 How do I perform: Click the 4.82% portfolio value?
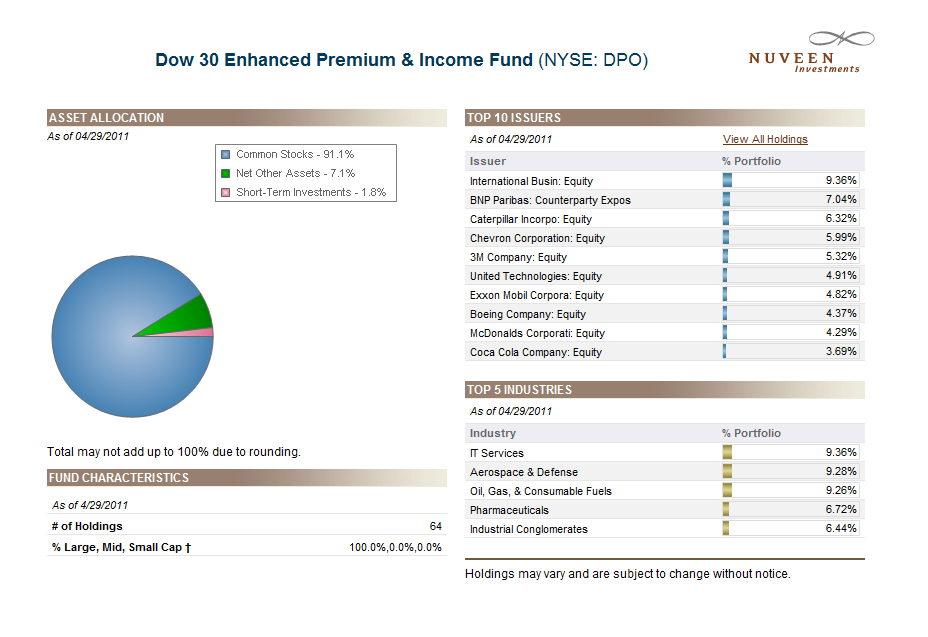click(841, 294)
